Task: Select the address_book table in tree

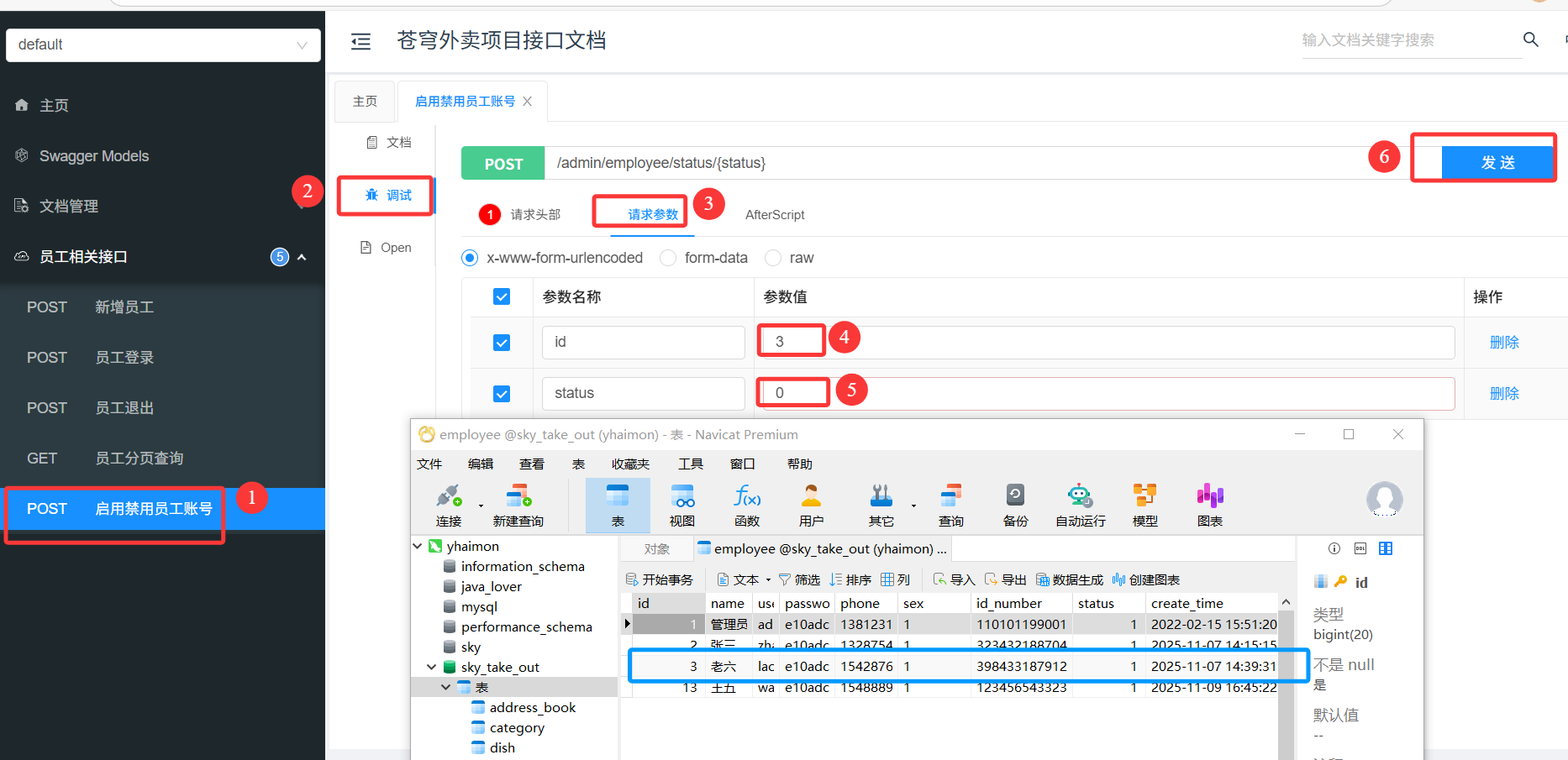Action: [x=533, y=707]
